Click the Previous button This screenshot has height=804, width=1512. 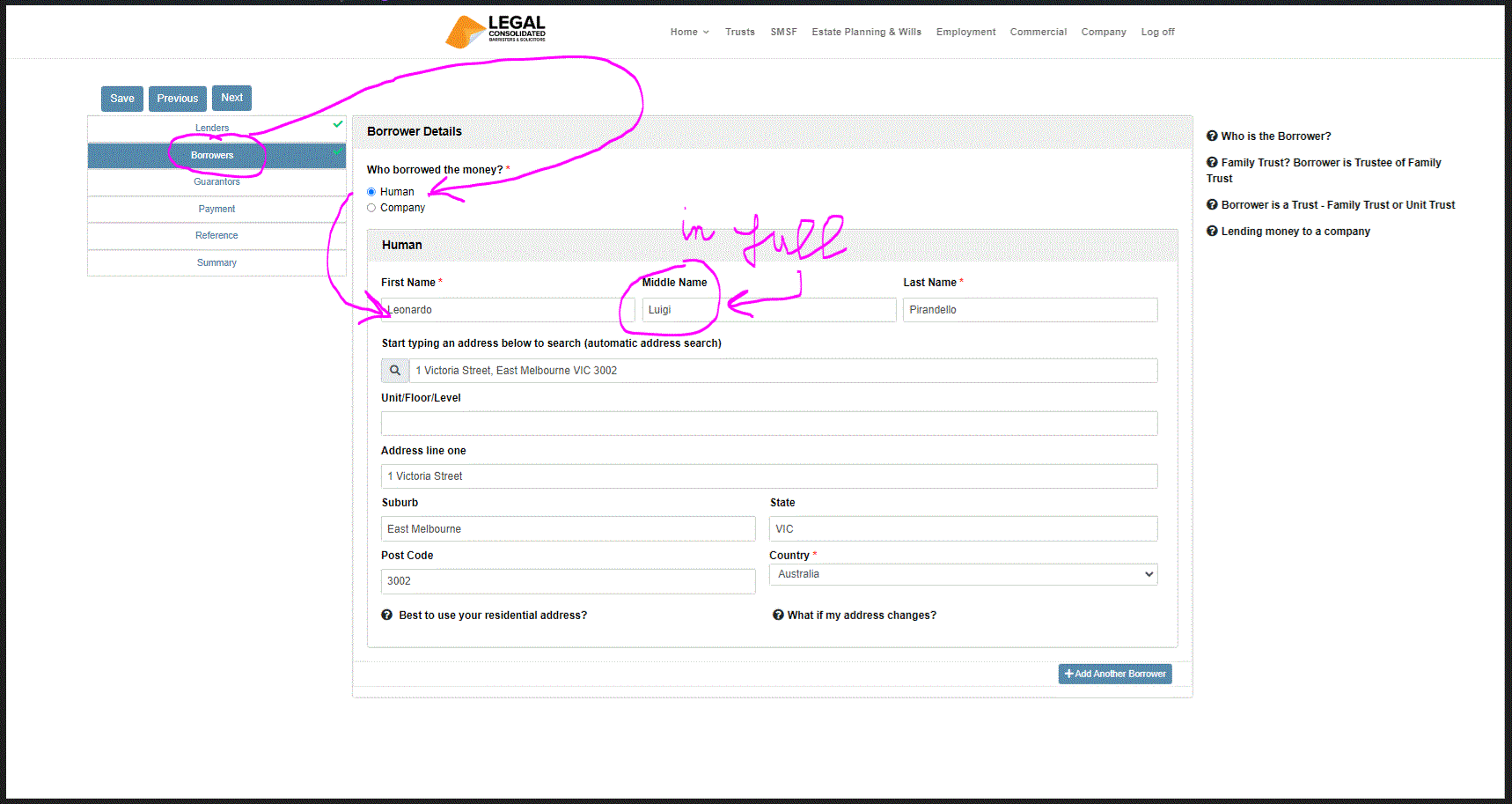[x=178, y=99]
